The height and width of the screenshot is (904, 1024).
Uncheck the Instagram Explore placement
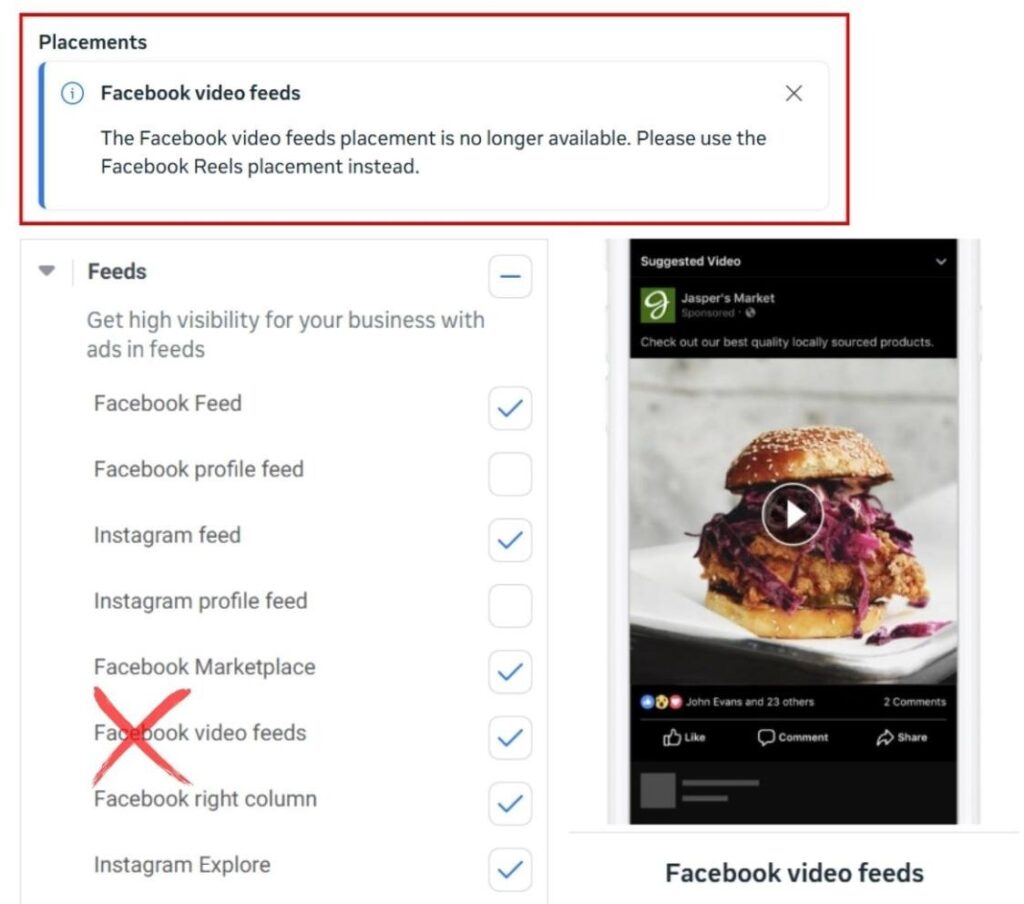click(510, 870)
